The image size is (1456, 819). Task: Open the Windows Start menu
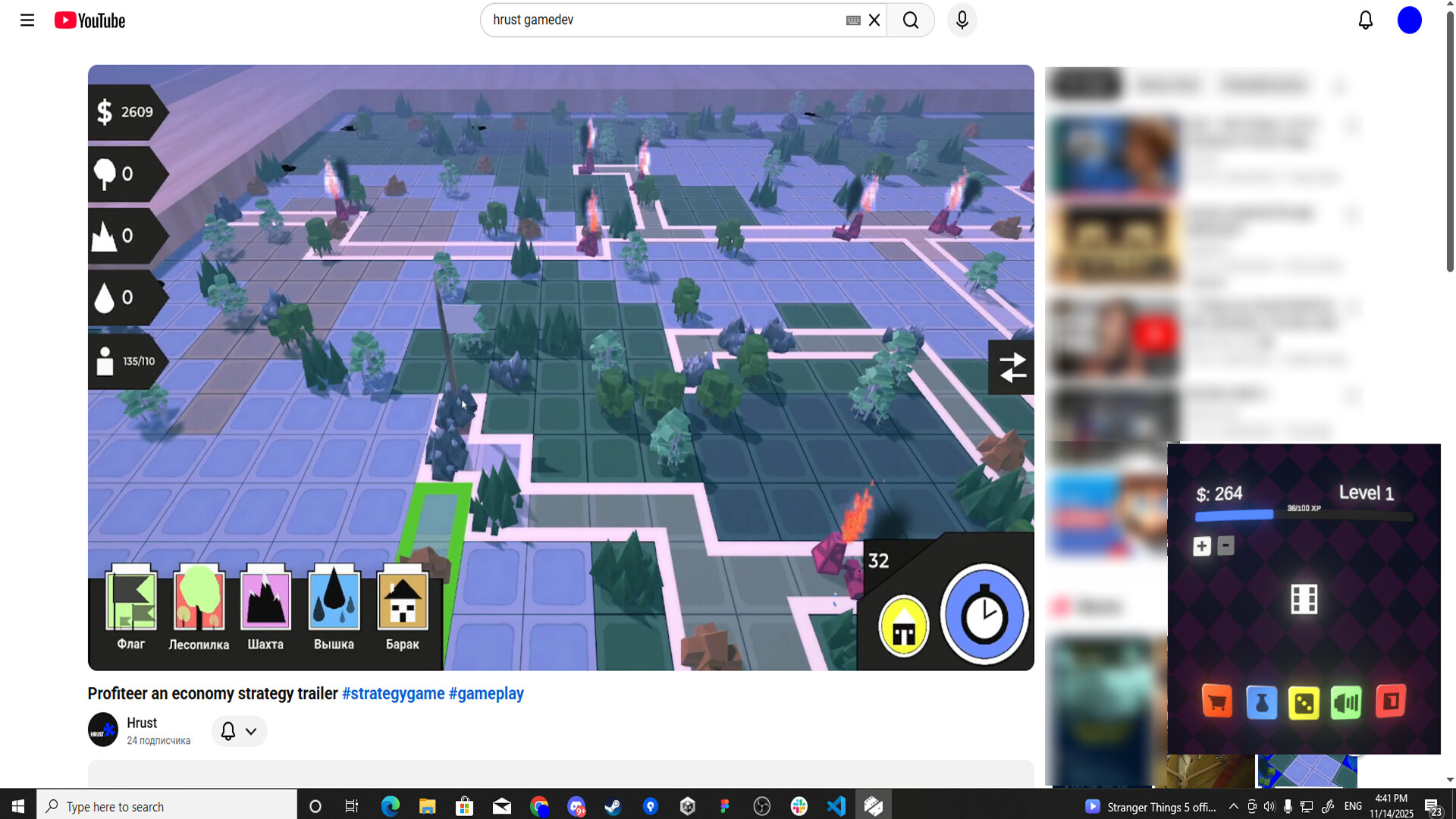[17, 805]
